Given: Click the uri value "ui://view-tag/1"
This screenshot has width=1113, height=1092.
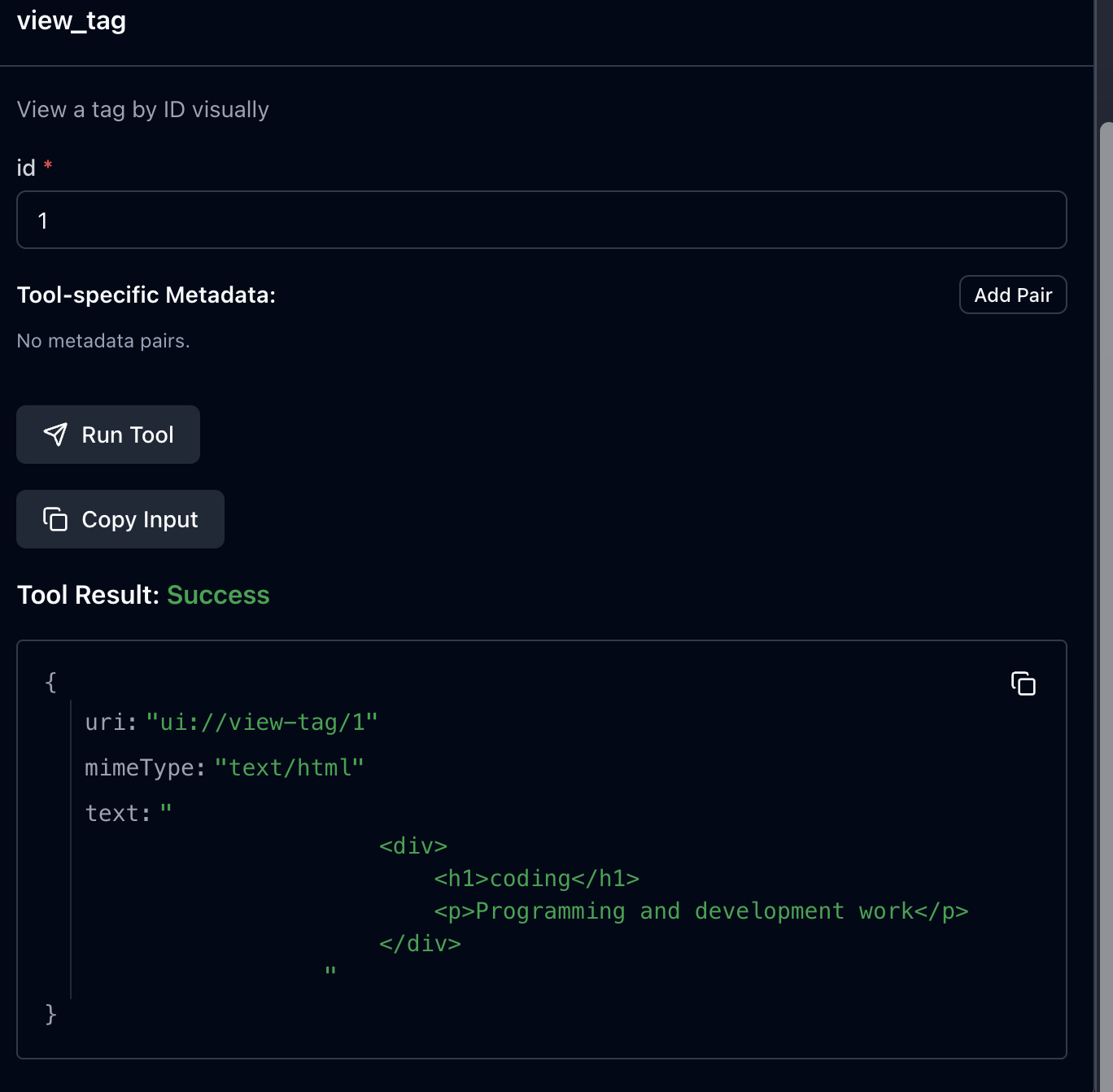Looking at the screenshot, I should coord(261,723).
